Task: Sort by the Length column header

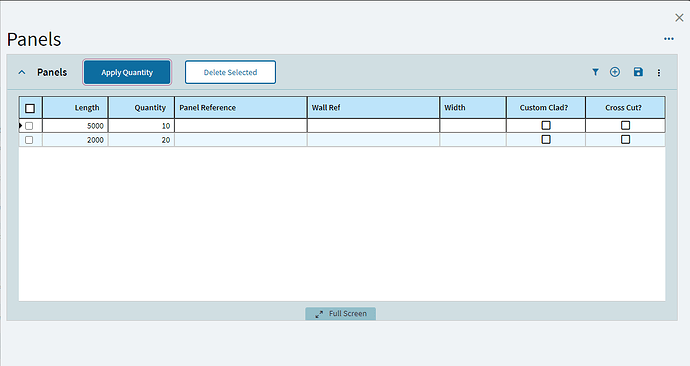Action: pos(75,108)
